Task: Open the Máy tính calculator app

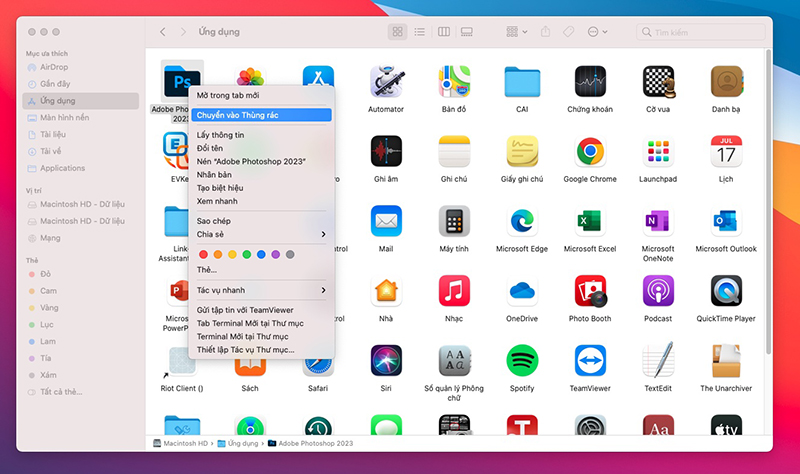Action: pyautogui.click(x=454, y=221)
